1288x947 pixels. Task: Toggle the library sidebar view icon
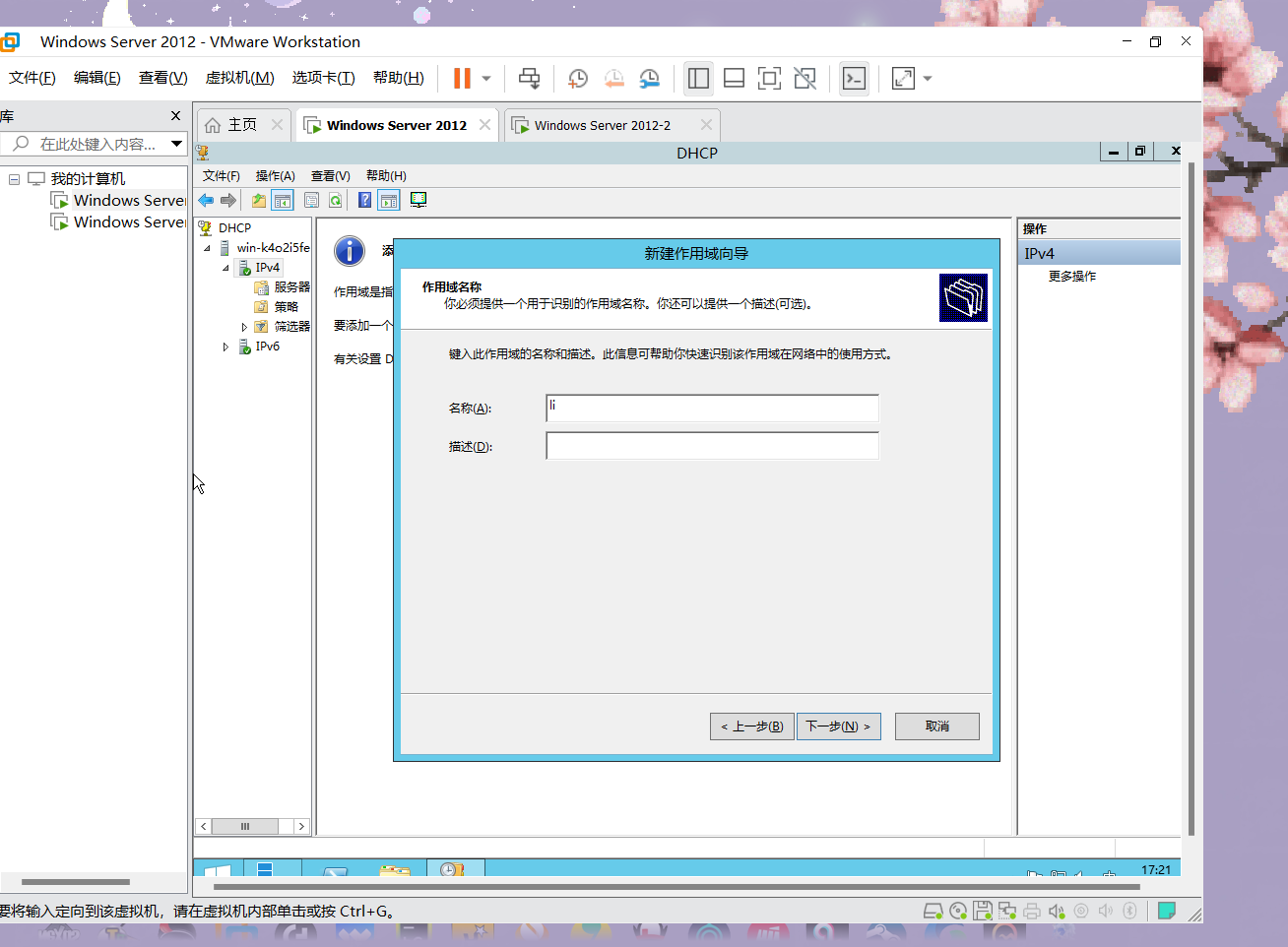coord(699,79)
